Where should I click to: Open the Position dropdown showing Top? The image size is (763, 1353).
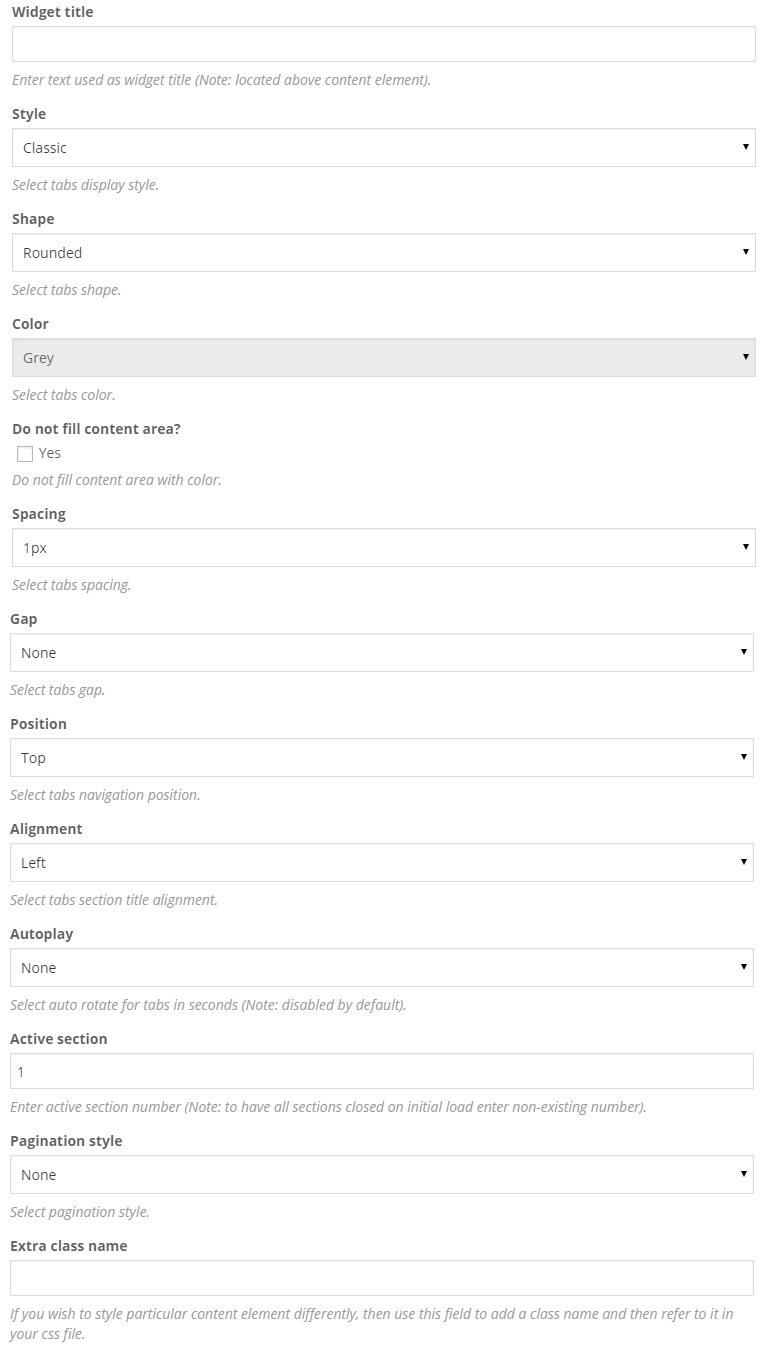[x=381, y=758]
